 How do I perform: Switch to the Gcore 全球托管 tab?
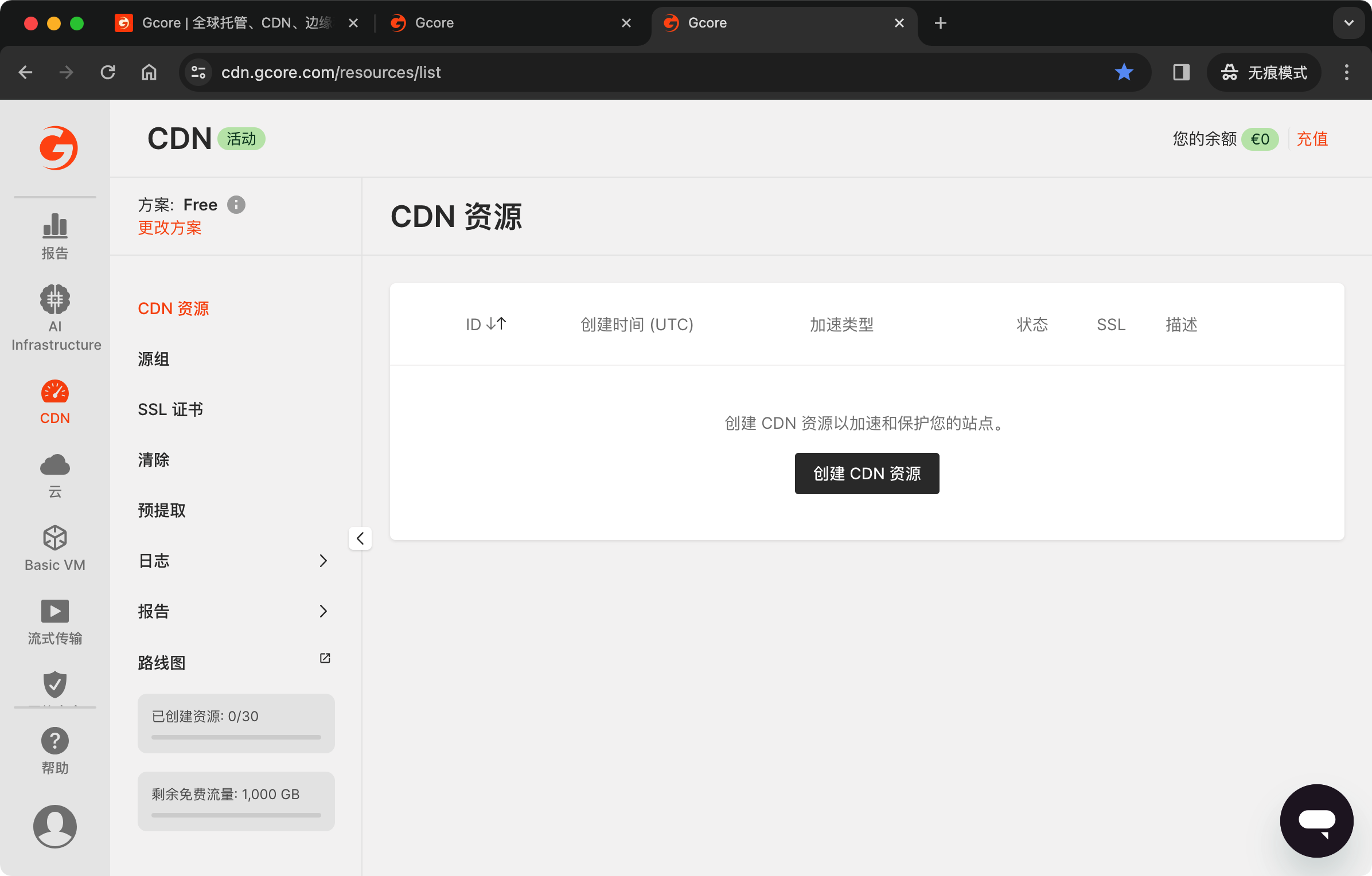click(237, 23)
